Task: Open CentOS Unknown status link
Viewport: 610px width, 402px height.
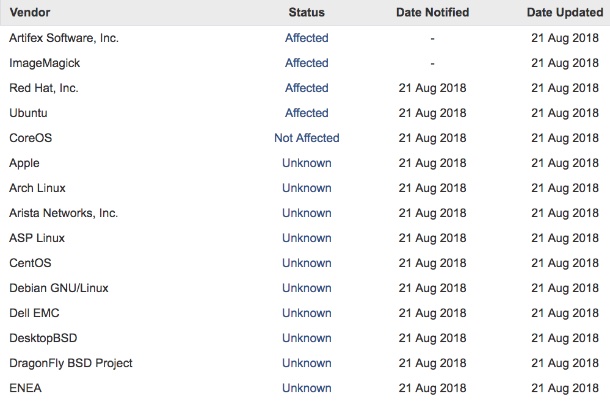Action: [x=307, y=263]
